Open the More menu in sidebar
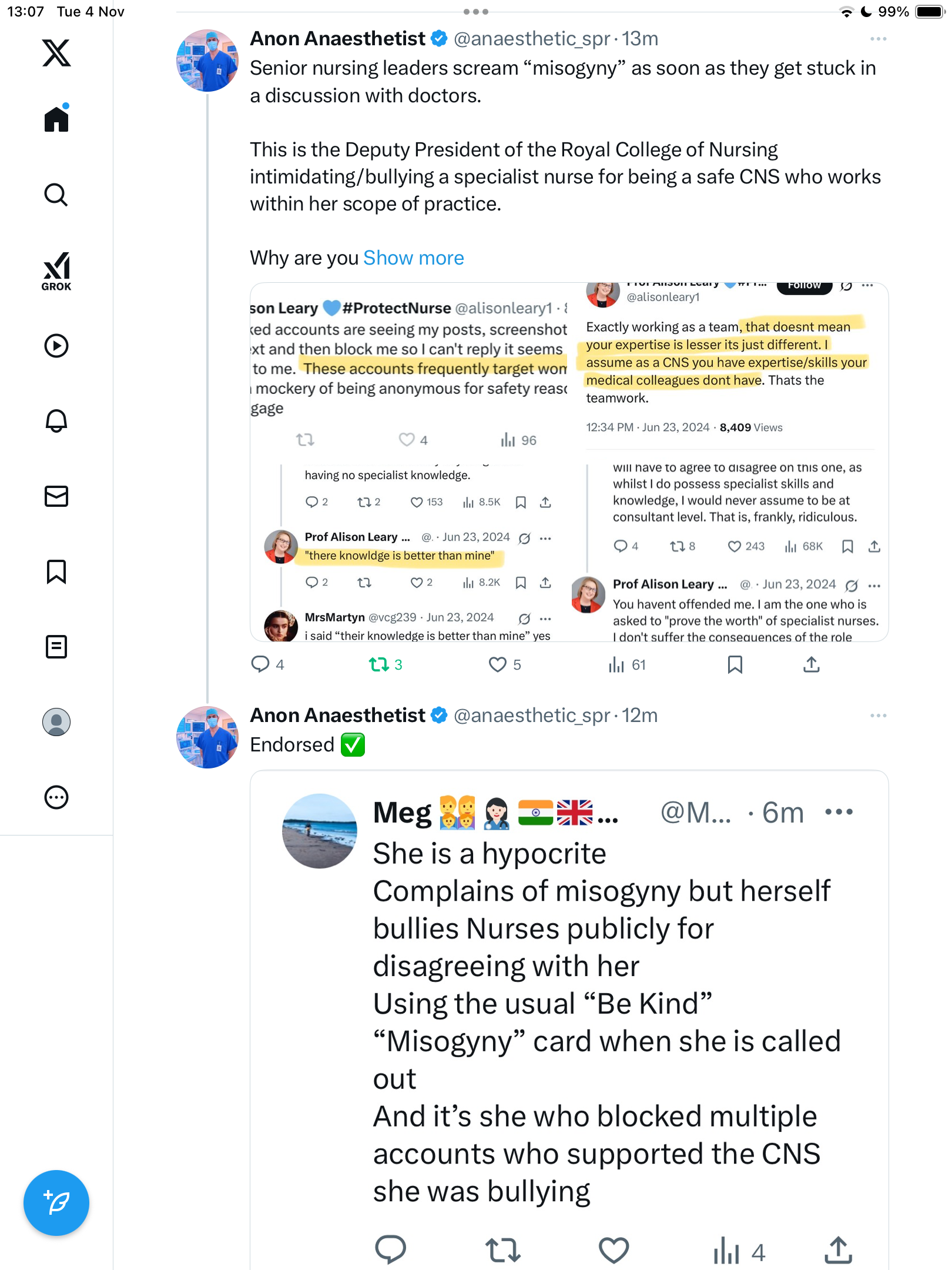 pos(56,798)
